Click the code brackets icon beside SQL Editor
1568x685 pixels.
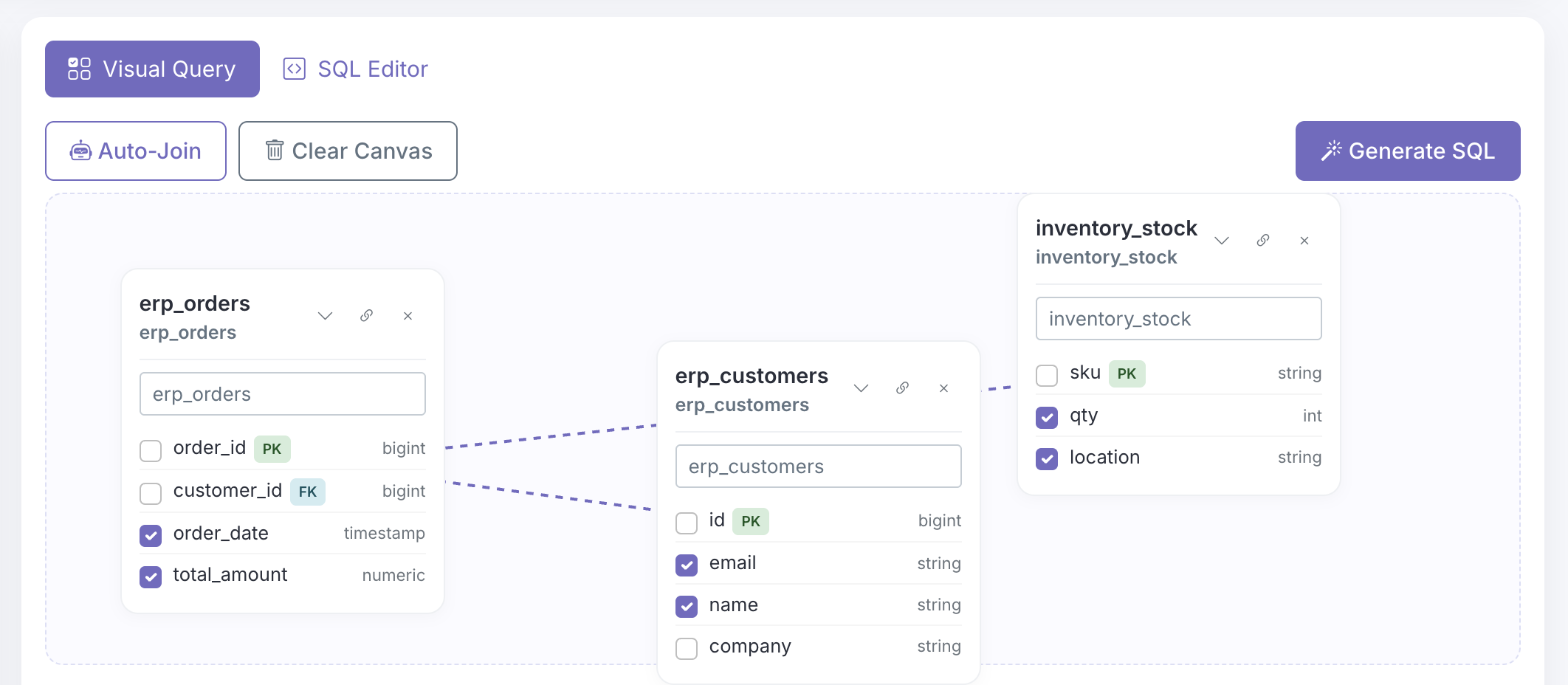(x=294, y=68)
